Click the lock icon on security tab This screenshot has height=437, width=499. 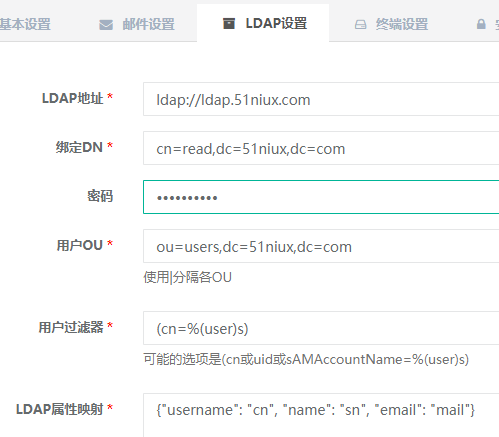point(481,24)
